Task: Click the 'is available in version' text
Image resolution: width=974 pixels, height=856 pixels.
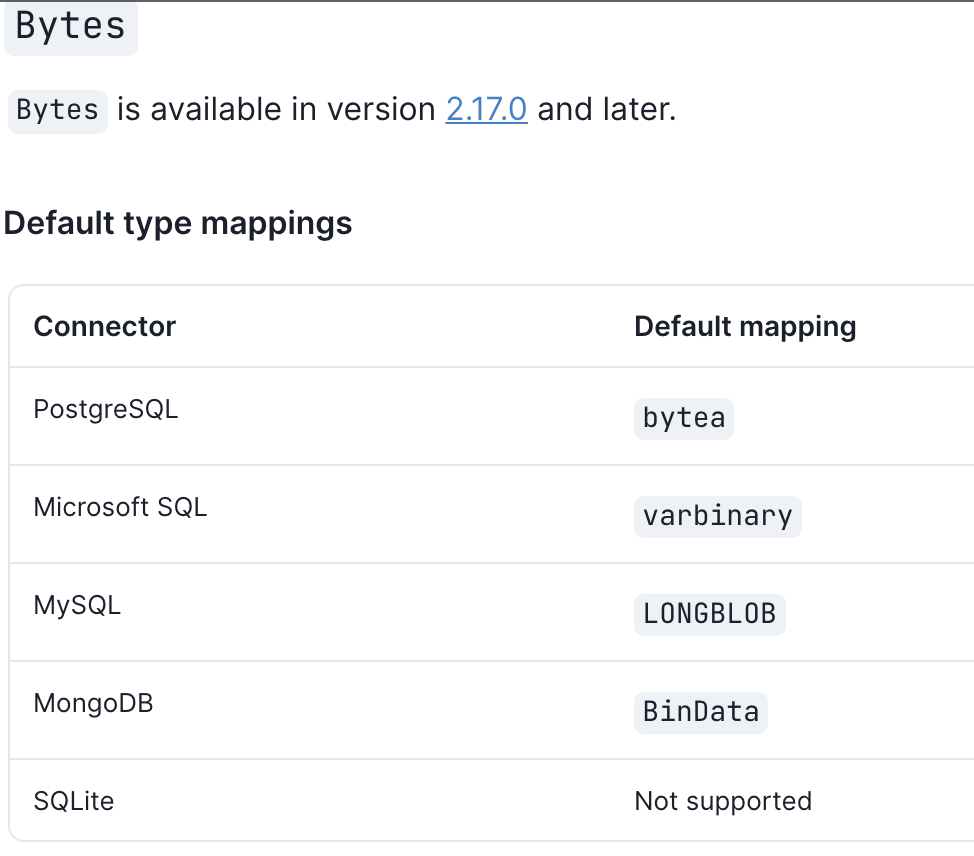Action: (276, 110)
